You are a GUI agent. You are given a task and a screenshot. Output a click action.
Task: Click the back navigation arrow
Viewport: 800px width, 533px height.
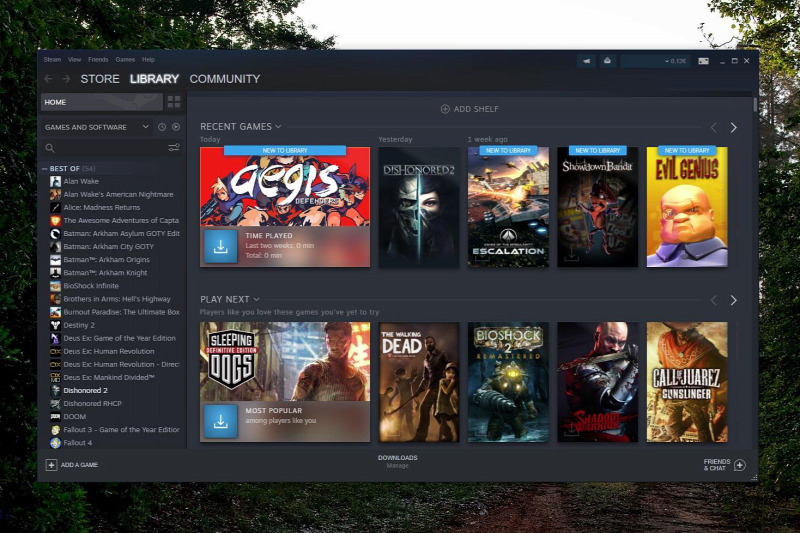(x=48, y=79)
